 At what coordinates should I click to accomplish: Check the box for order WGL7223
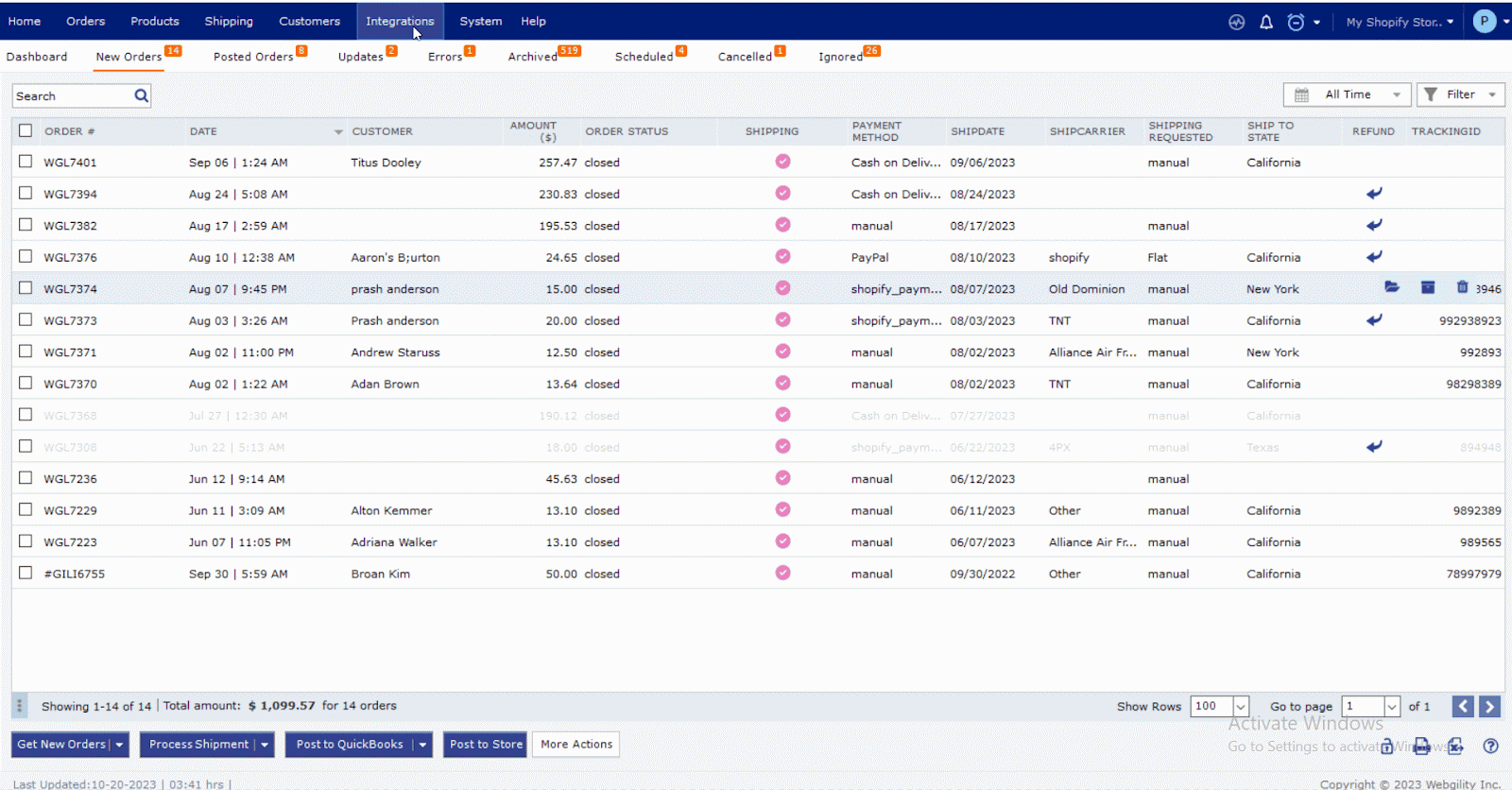[26, 541]
